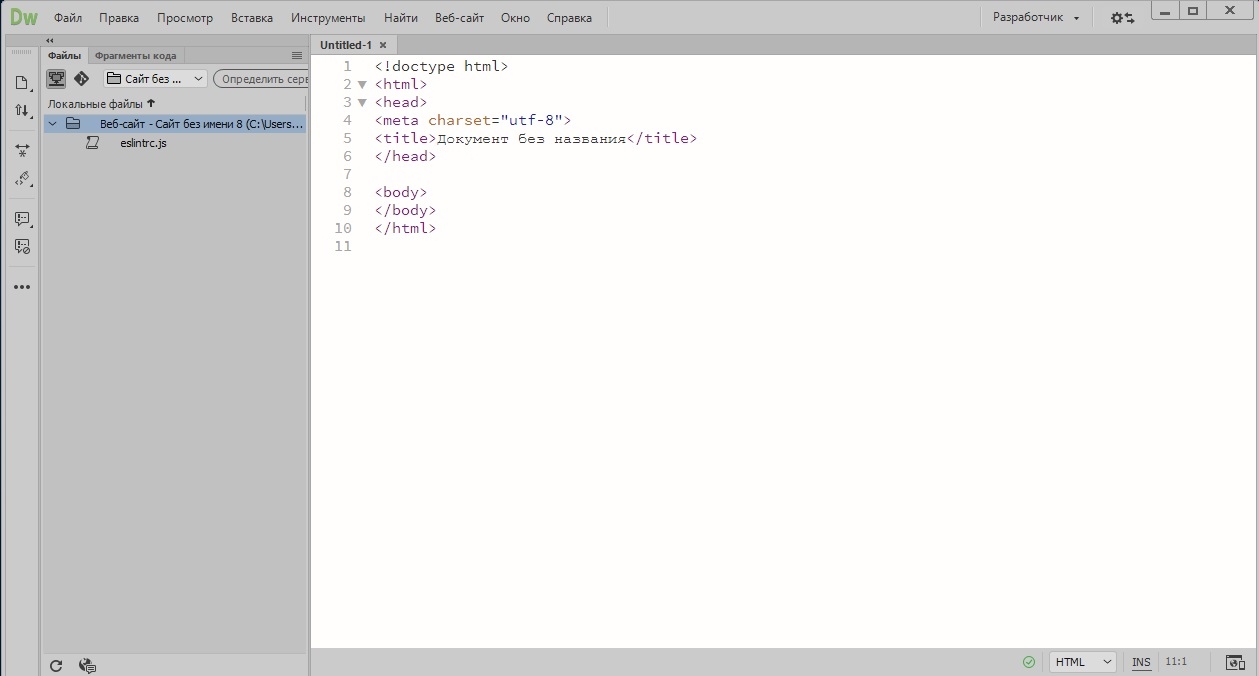The width and height of the screenshot is (1259, 676).
Task: Collapse the html tag on line 2
Action: [361, 84]
